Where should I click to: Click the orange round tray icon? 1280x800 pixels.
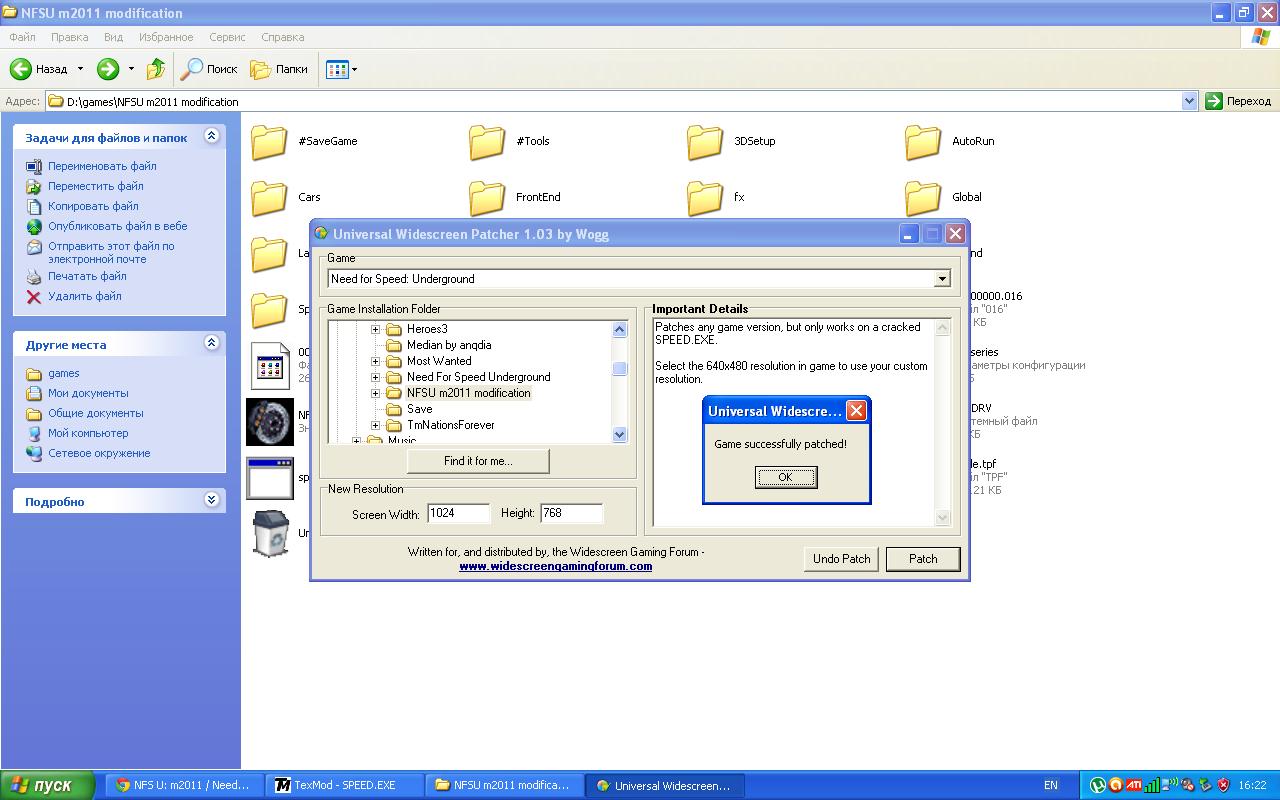tap(1116, 785)
